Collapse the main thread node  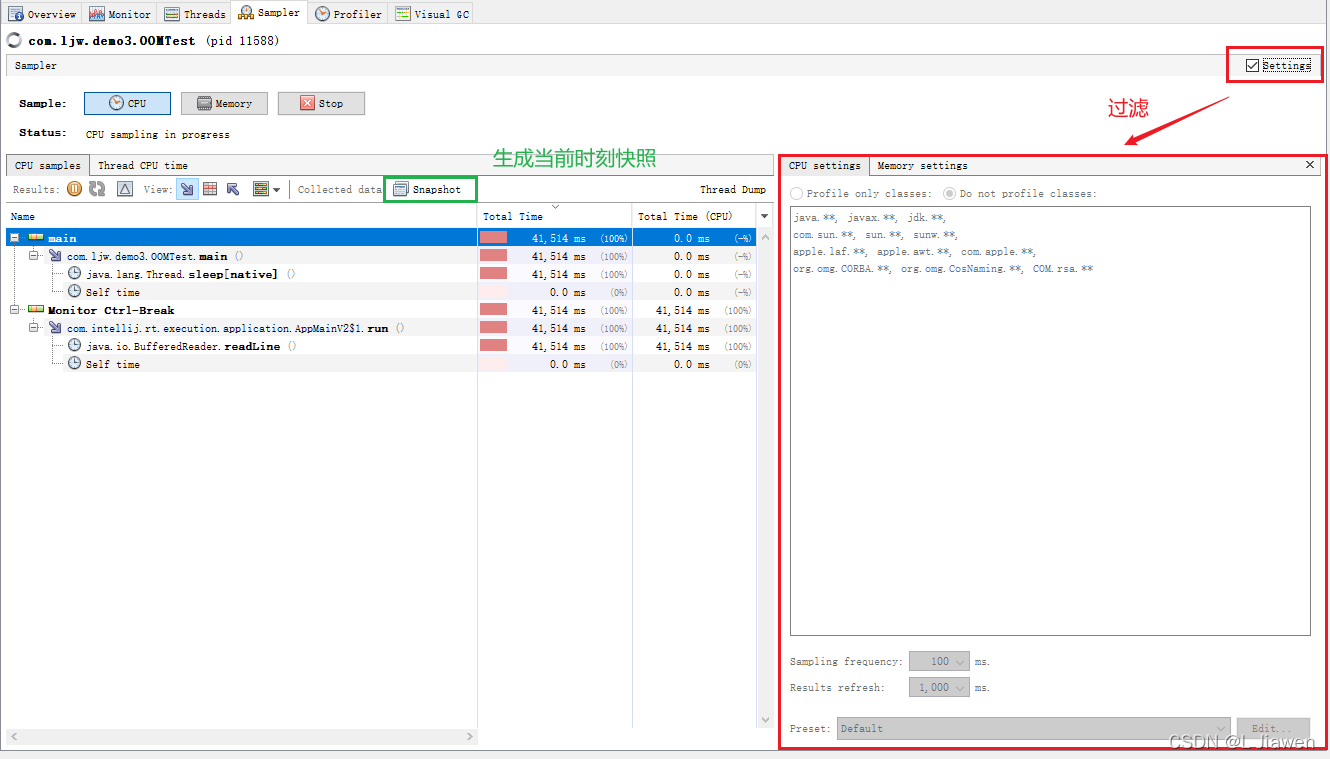coord(15,238)
